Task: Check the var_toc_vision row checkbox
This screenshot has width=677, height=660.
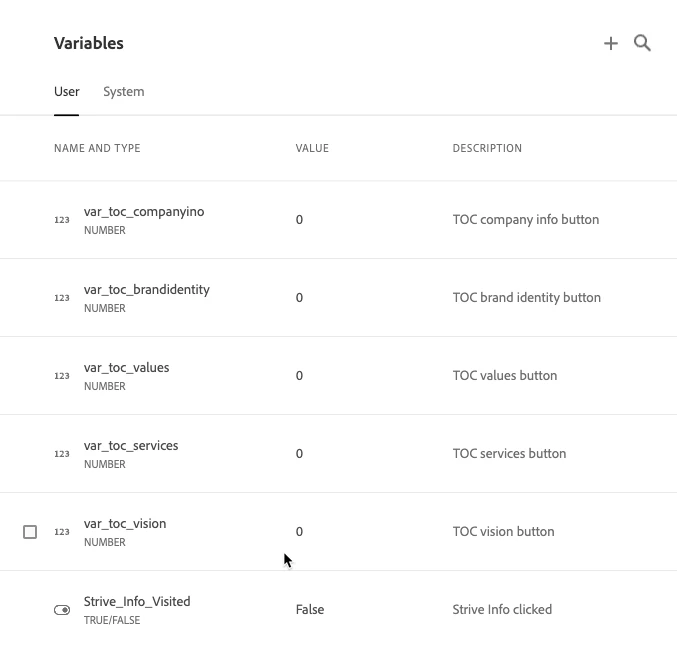Action: pos(30,532)
